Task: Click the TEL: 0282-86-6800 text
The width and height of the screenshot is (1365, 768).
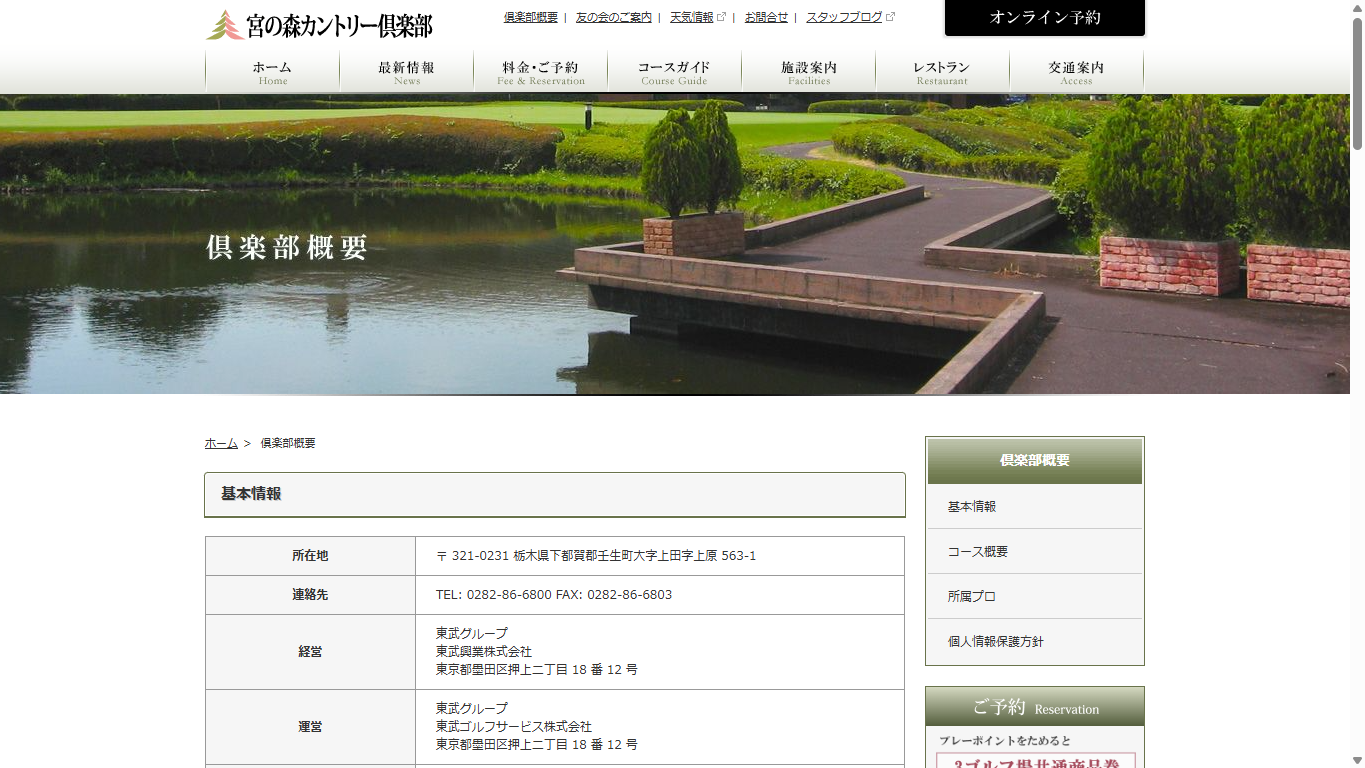Action: (494, 595)
